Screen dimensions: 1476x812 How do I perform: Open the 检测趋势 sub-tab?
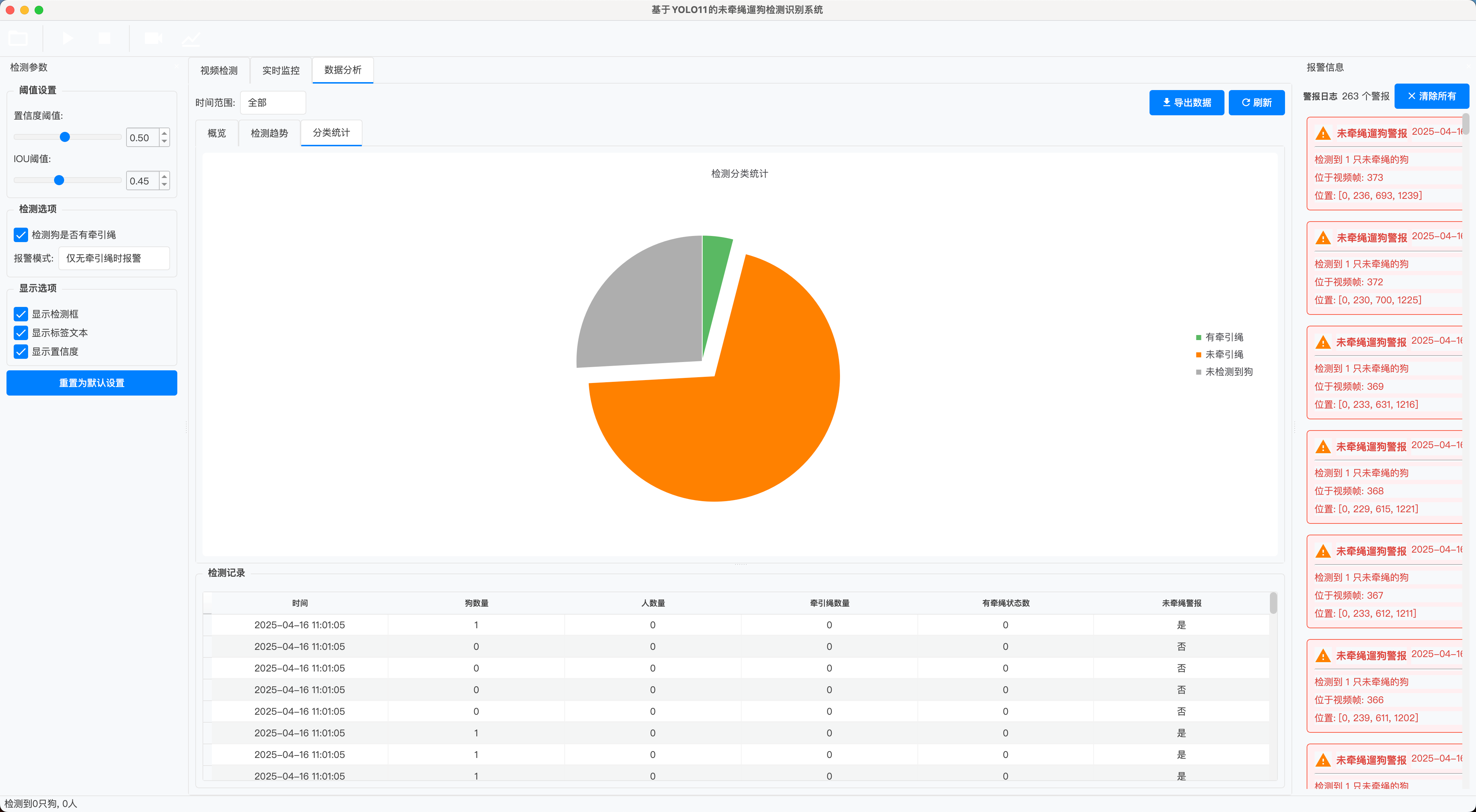point(269,133)
